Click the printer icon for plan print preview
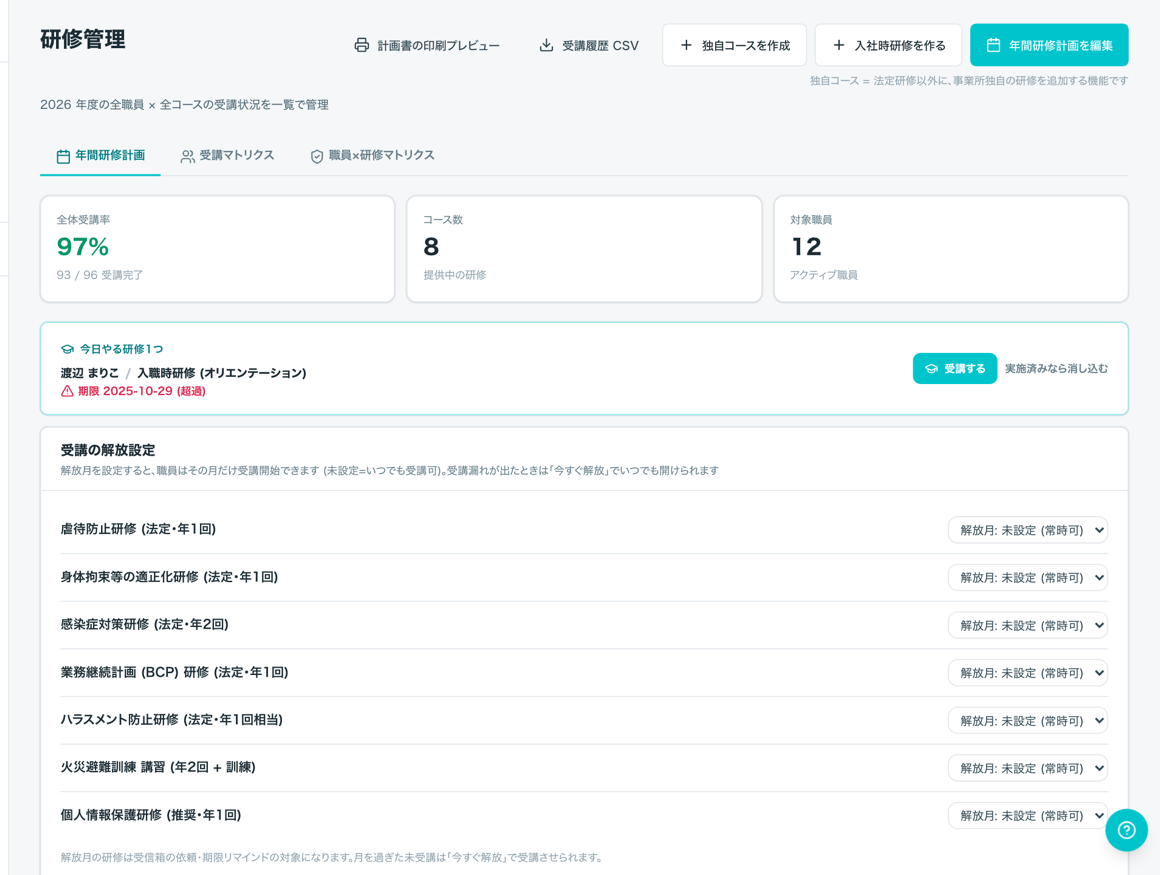This screenshot has height=875, width=1160. 361,46
